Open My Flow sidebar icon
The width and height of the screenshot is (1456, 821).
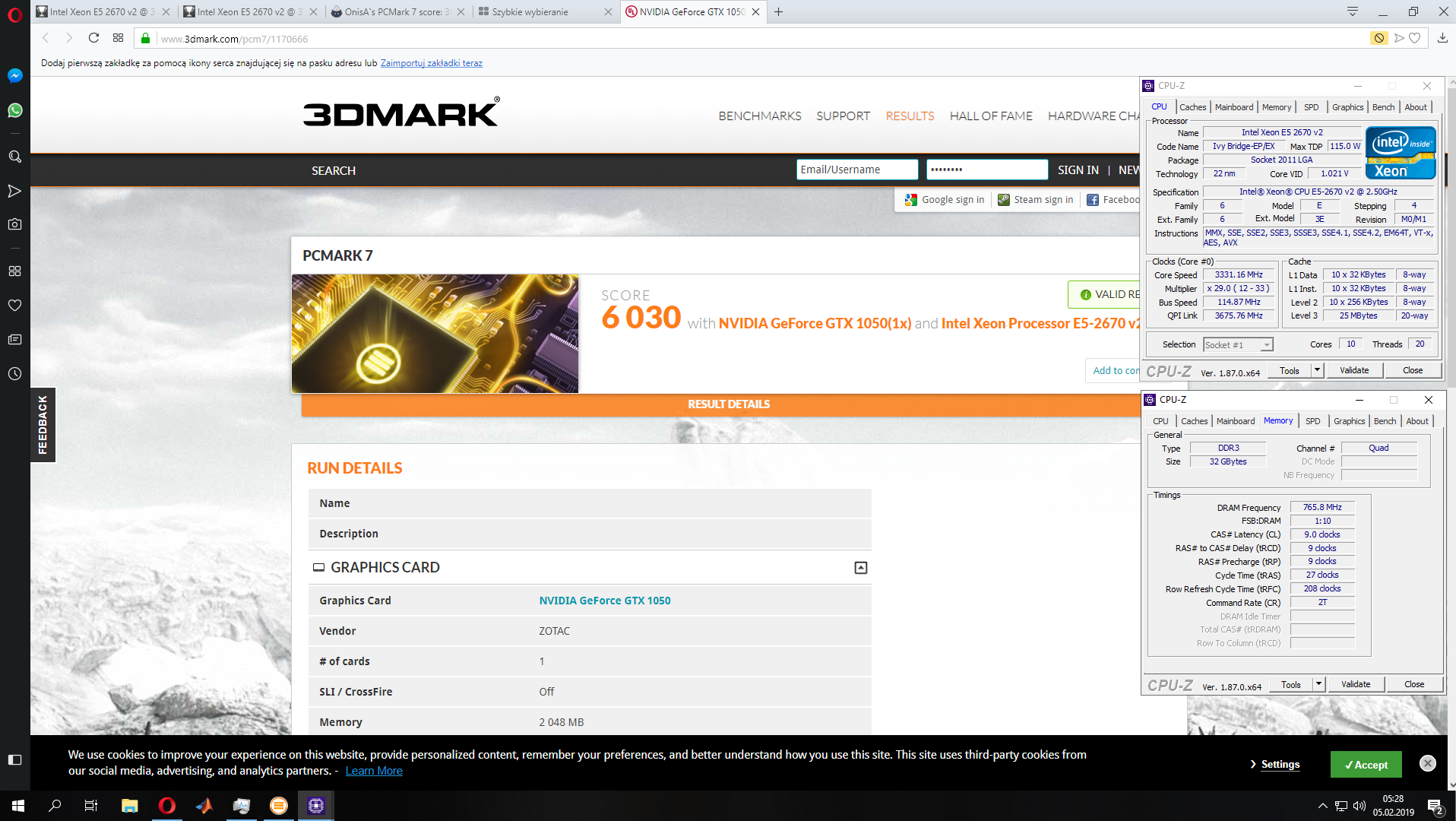click(x=14, y=191)
